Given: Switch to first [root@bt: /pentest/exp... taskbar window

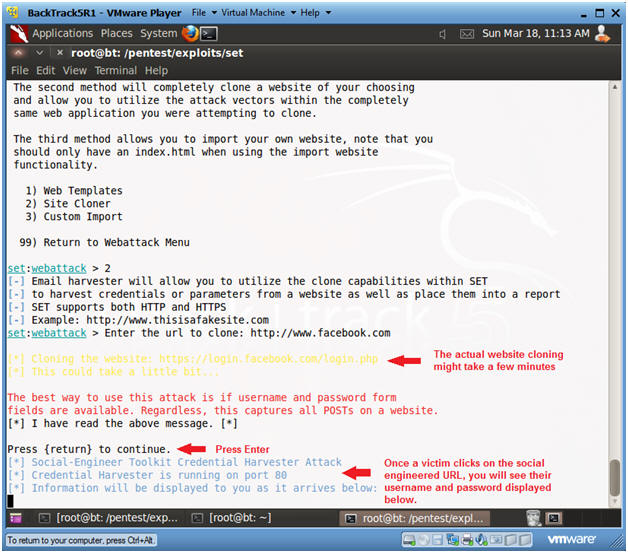Looking at the screenshot, I should tap(108, 518).
